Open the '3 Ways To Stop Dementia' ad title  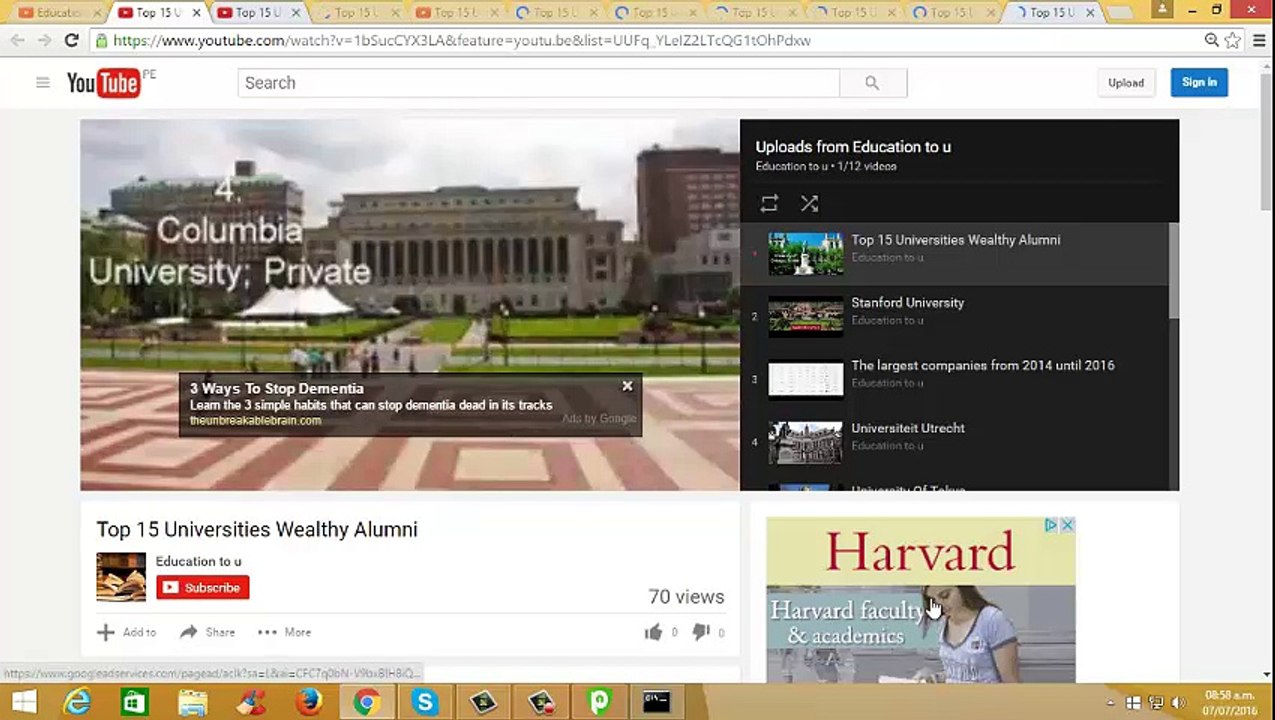tap(277, 388)
